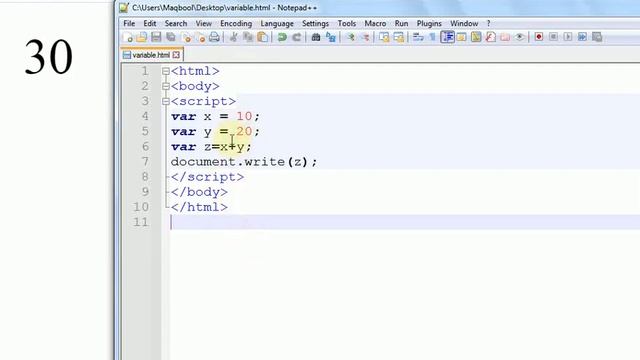The width and height of the screenshot is (640, 360).
Task: Click the number 20 on line 5
Action: [x=244, y=131]
